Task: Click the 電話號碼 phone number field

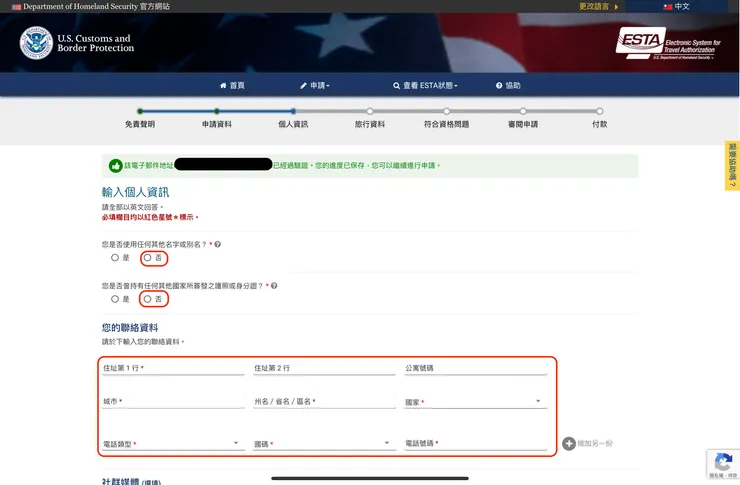Action: pos(476,443)
